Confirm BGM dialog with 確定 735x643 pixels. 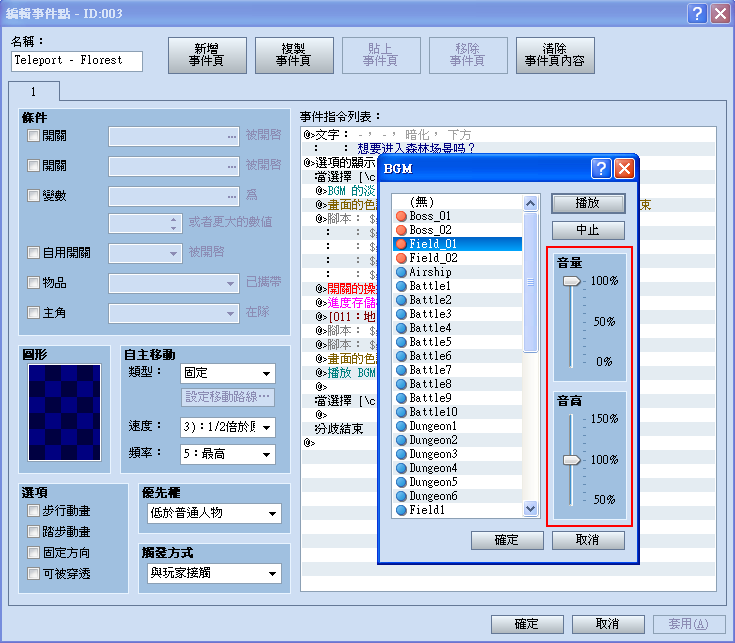coord(507,540)
